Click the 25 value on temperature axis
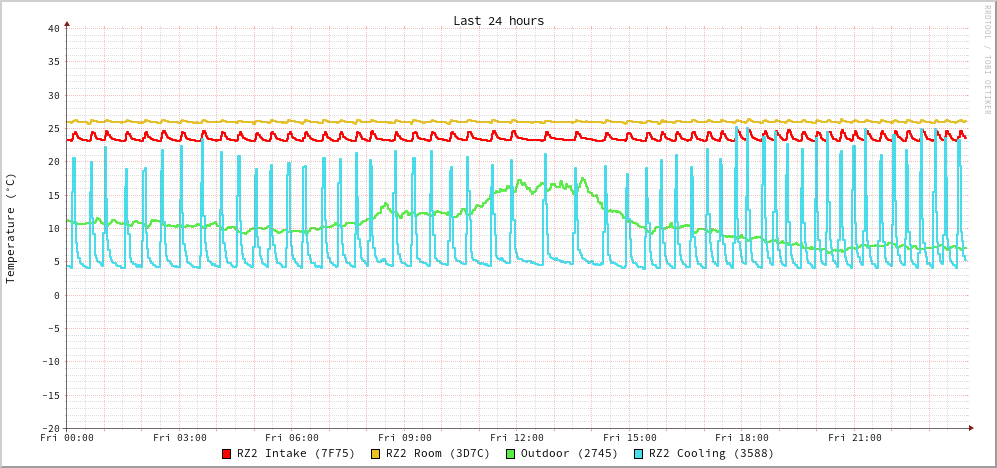This screenshot has height=468, width=997. pyautogui.click(x=53, y=128)
